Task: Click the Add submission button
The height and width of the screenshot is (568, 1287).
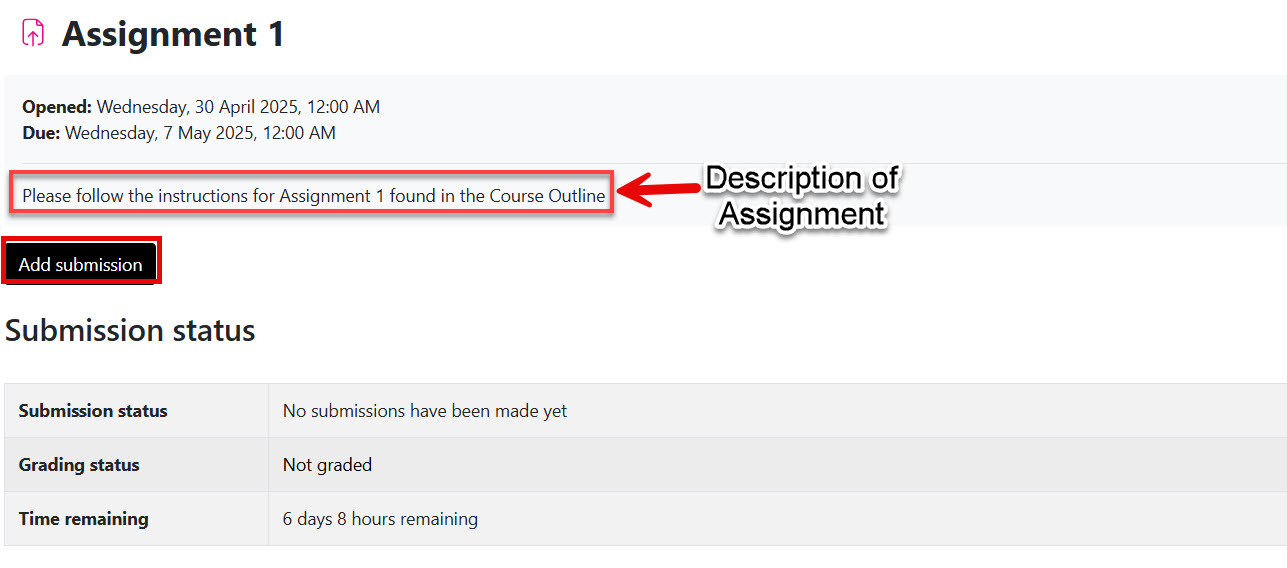Action: point(80,265)
